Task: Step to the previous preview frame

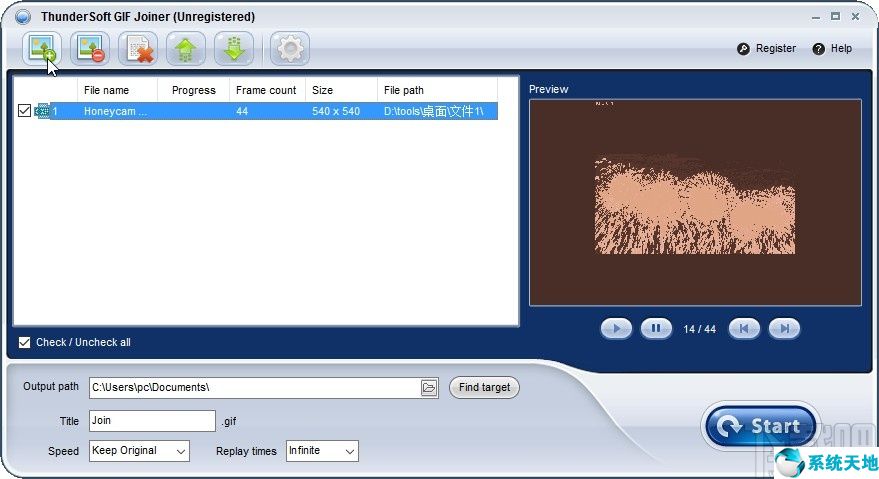Action: (x=744, y=328)
